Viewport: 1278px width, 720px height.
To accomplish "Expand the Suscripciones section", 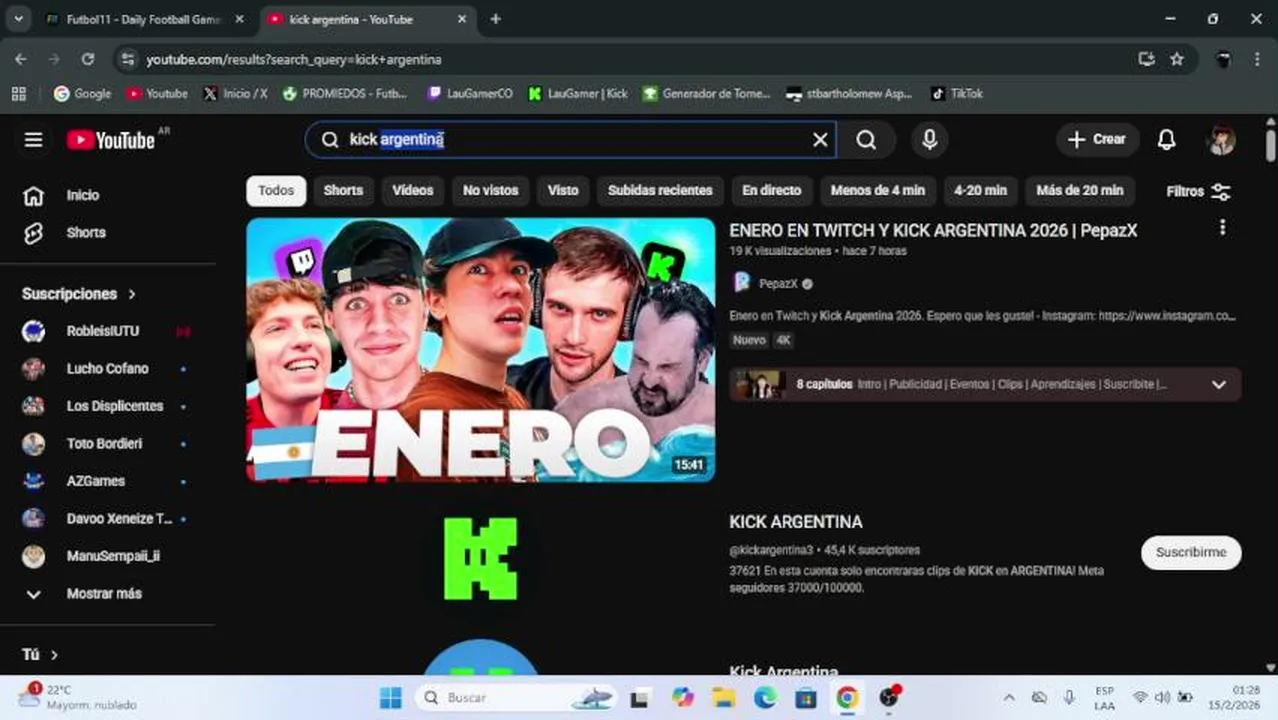I will [79, 294].
